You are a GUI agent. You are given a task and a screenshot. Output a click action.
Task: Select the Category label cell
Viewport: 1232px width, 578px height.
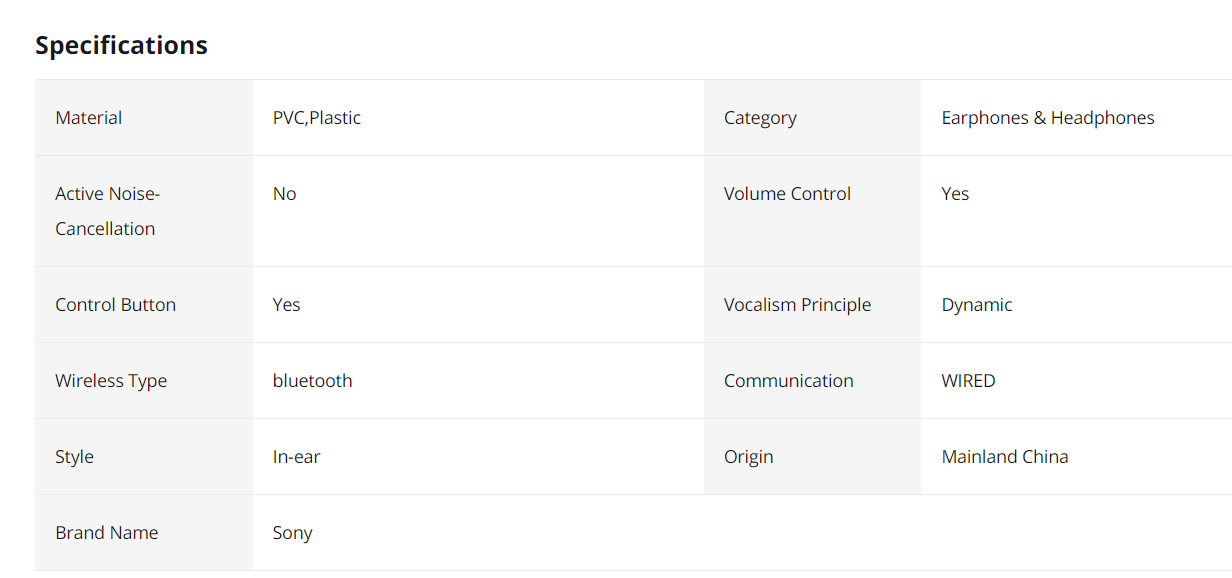812,118
